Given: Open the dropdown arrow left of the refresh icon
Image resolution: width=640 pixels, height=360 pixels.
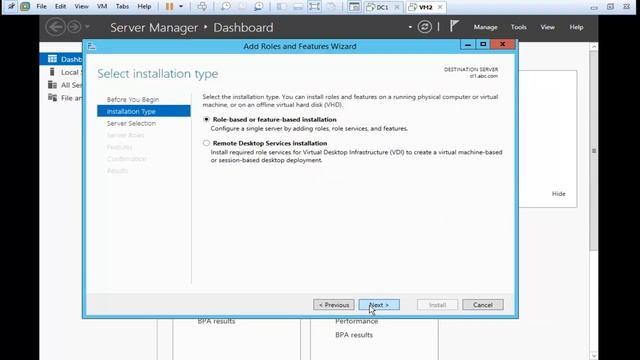Looking at the screenshot, I should pos(410,27).
